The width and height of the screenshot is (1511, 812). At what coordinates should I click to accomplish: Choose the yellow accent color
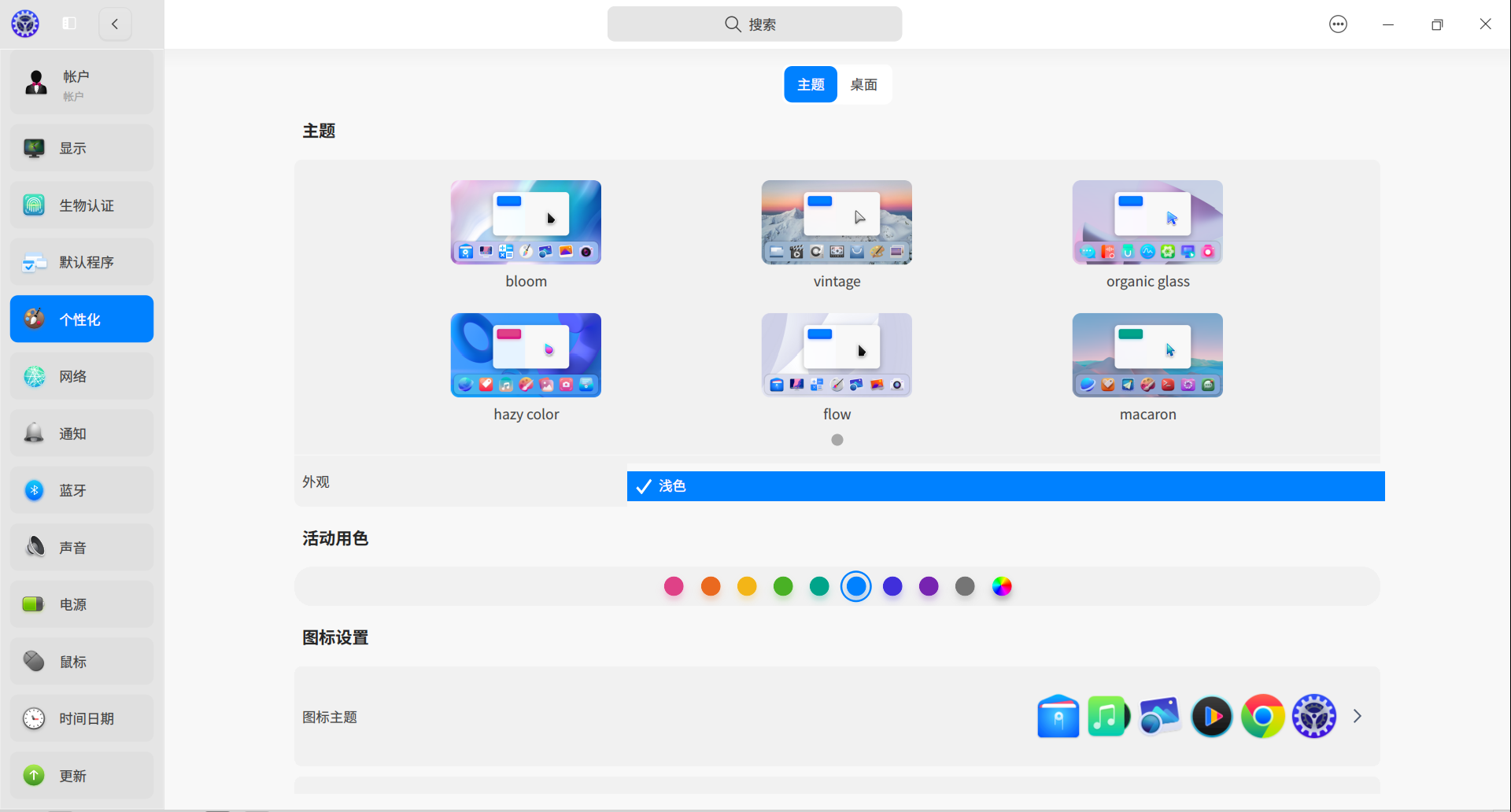[x=747, y=586]
